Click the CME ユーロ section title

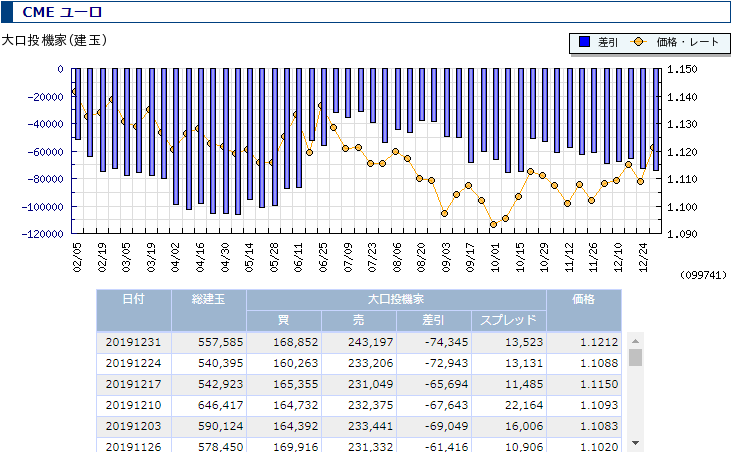click(62, 12)
